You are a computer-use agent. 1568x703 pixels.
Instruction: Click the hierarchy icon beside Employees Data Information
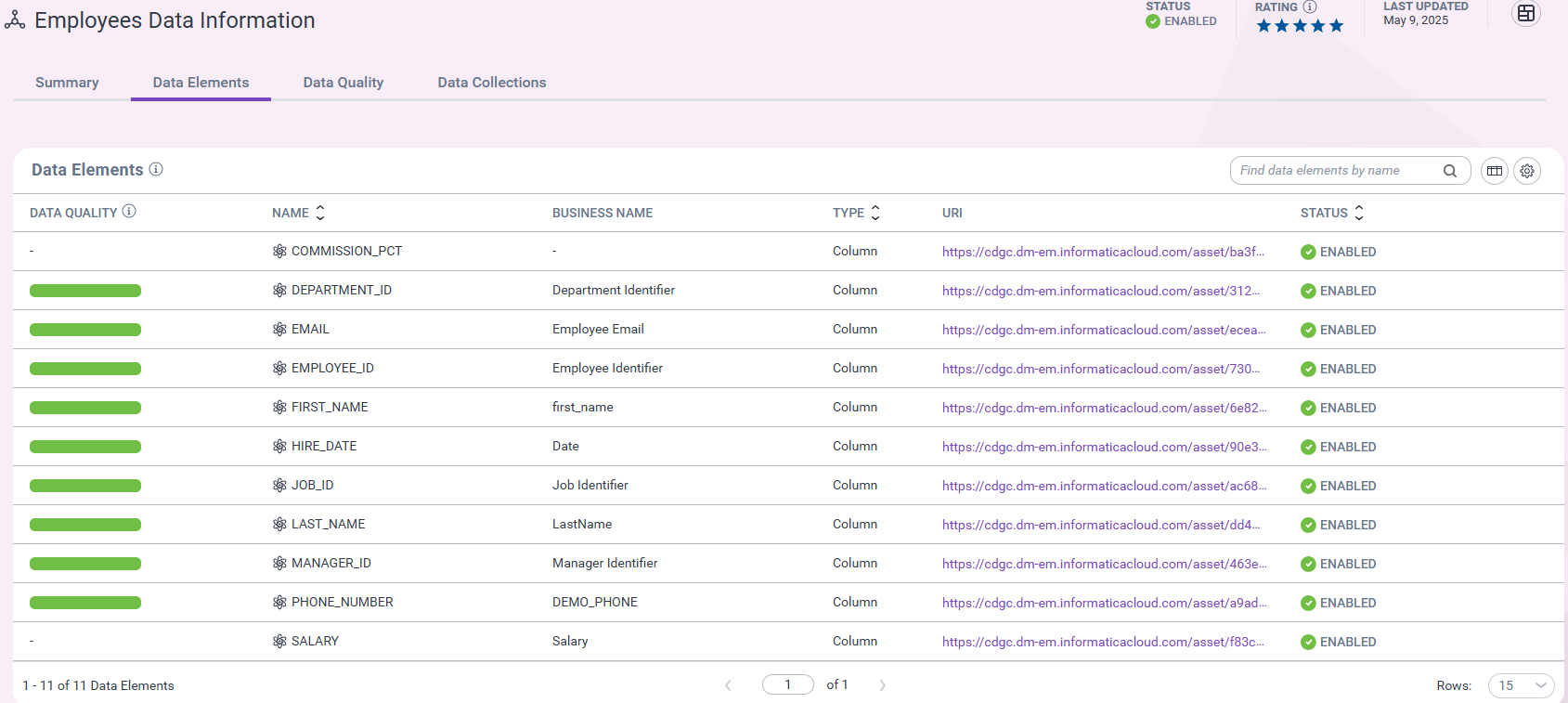click(x=15, y=20)
